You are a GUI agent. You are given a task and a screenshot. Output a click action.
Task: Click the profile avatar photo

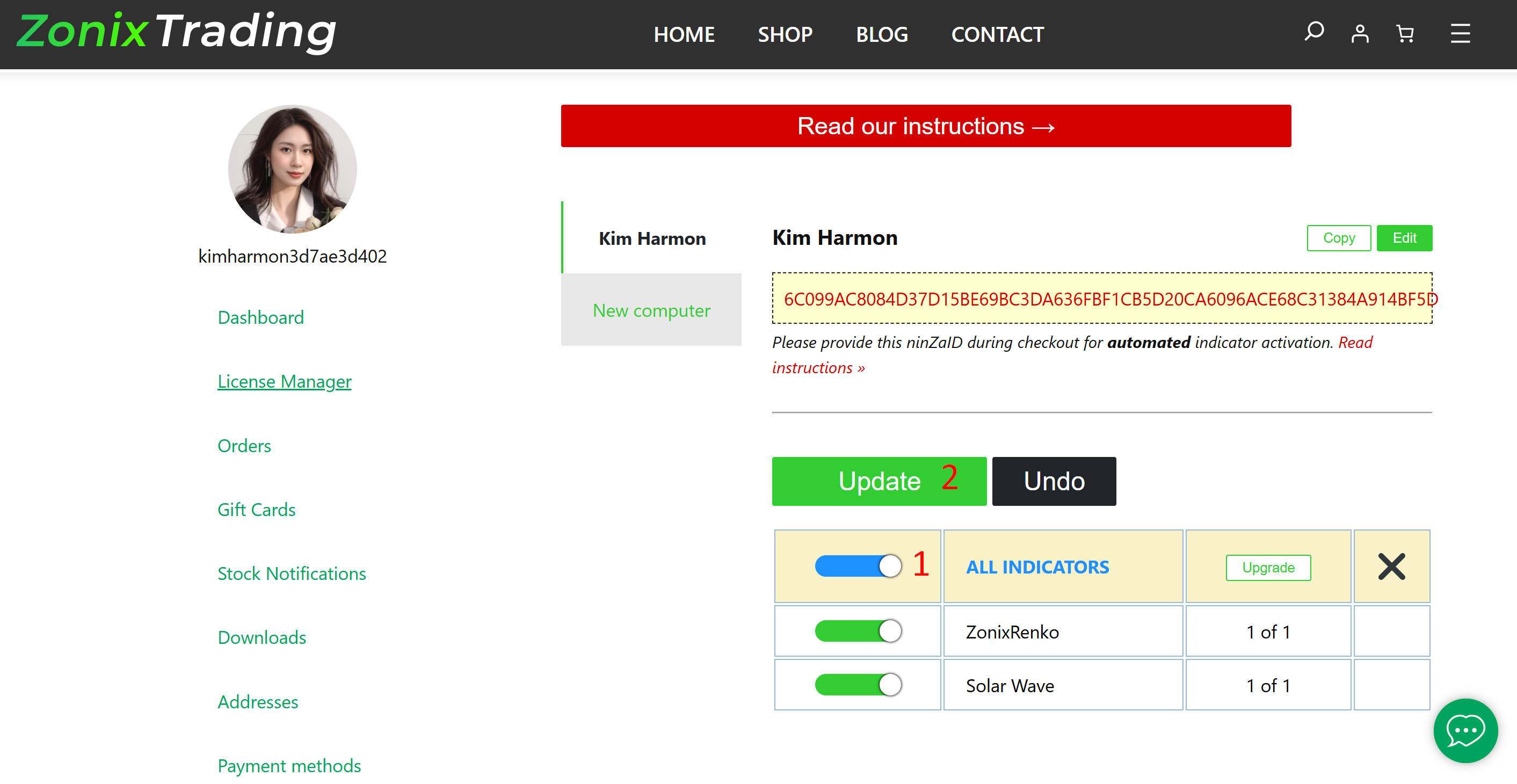pyautogui.click(x=292, y=169)
